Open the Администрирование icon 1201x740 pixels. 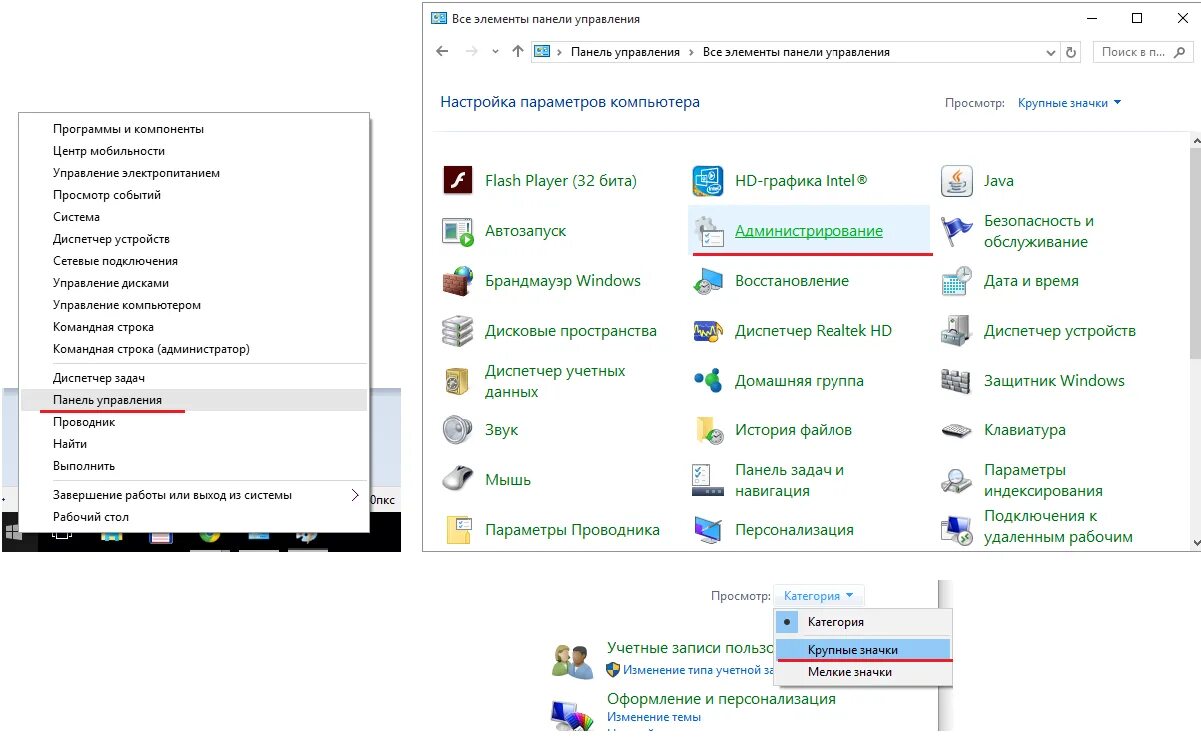click(708, 231)
